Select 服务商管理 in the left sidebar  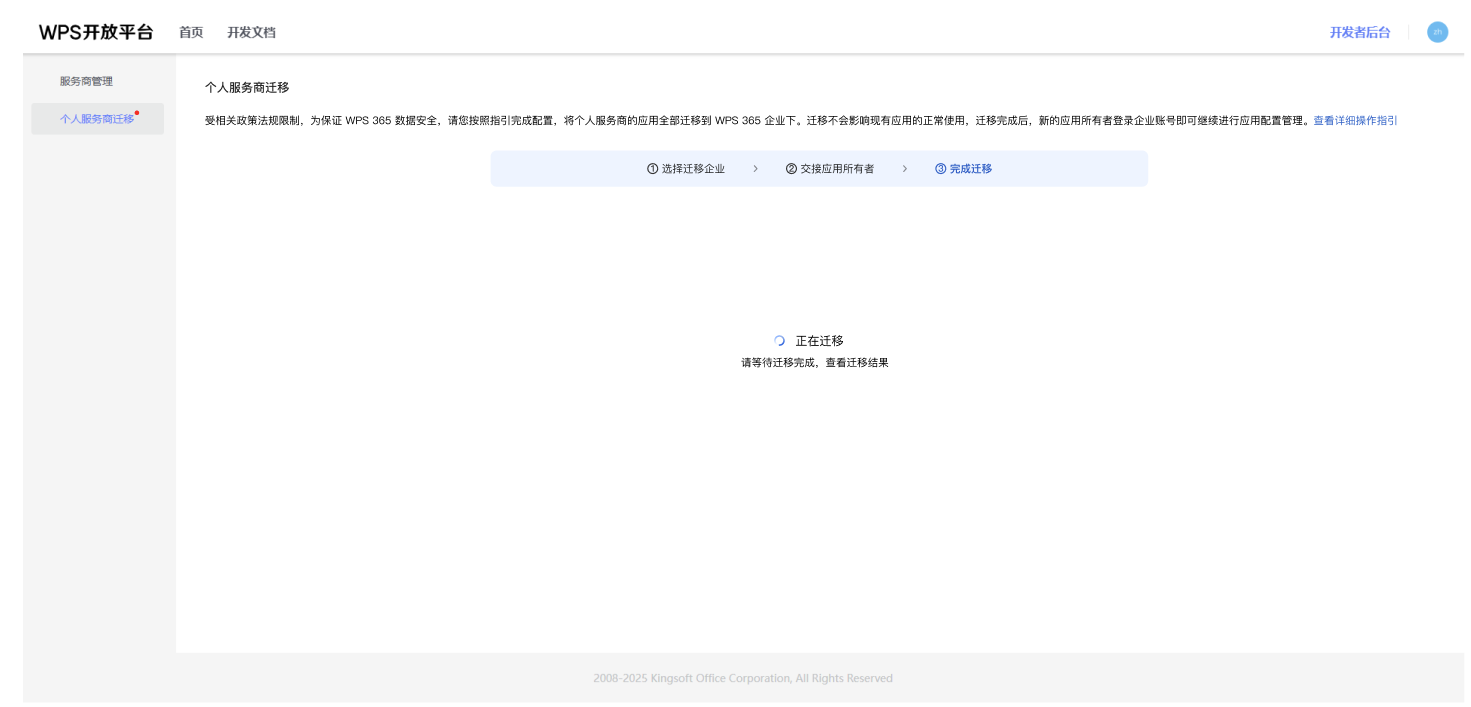86,81
